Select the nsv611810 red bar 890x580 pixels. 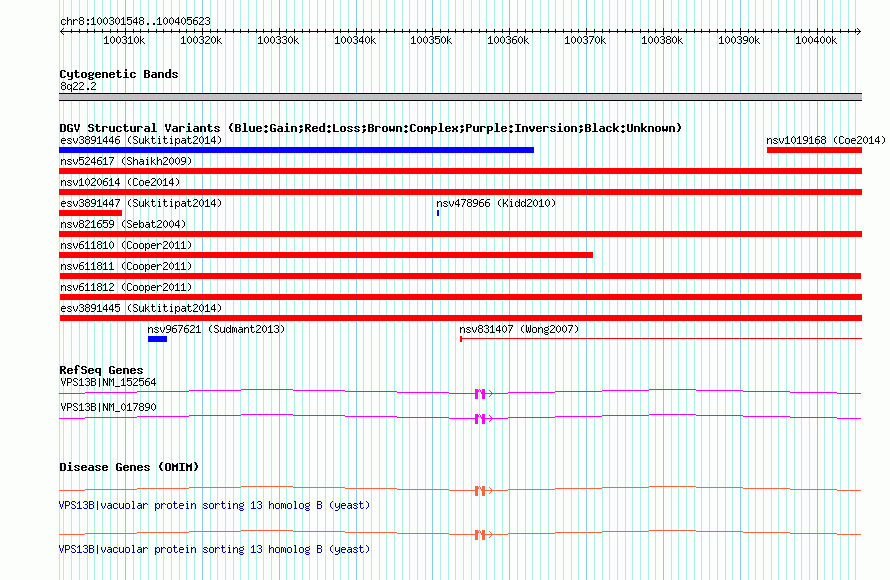point(326,255)
